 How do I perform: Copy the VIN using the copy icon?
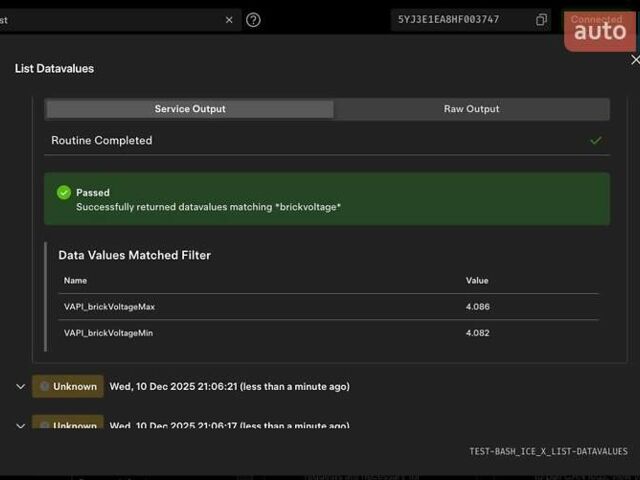click(x=541, y=20)
